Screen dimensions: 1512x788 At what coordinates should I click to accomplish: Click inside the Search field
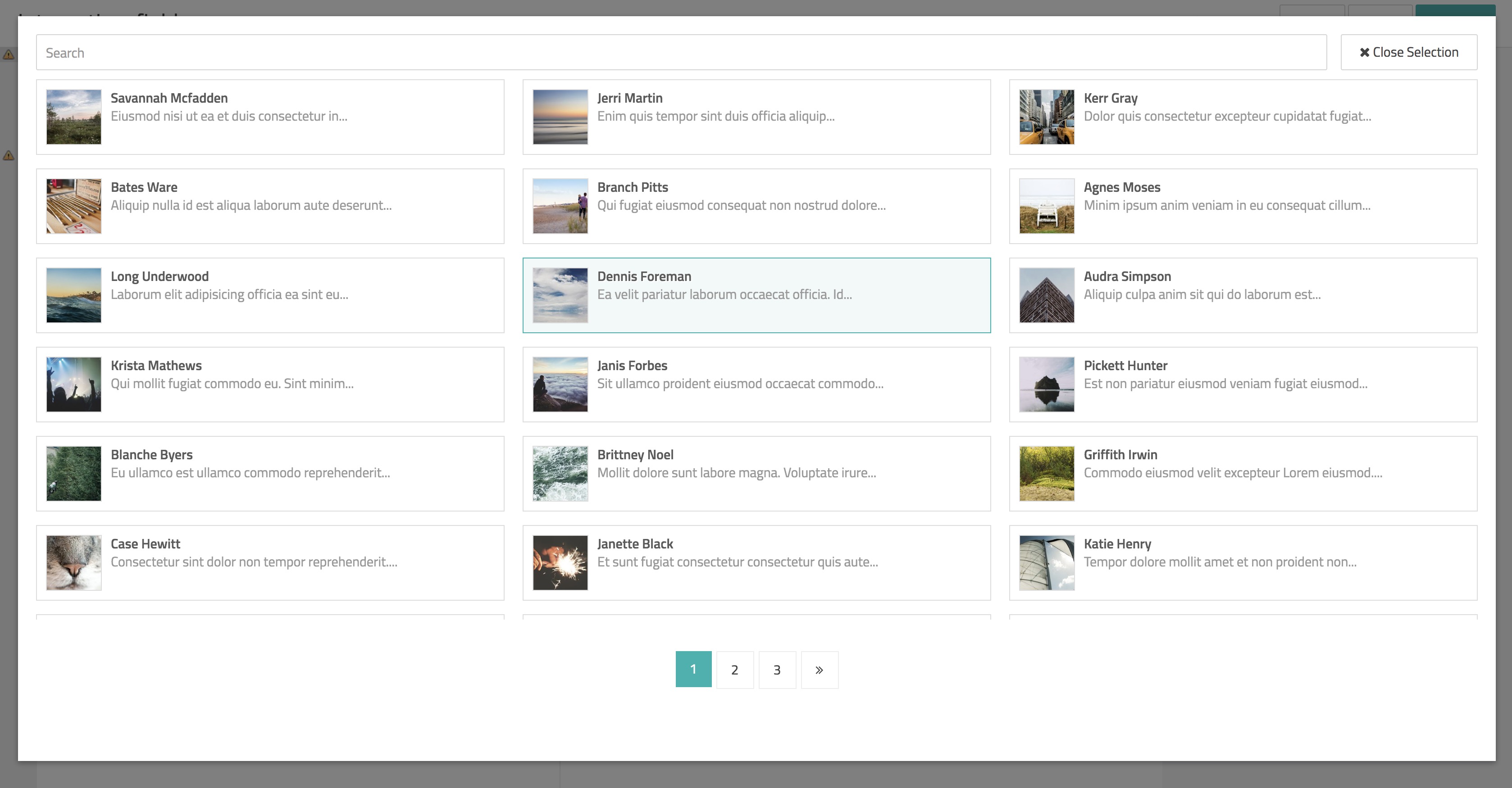tap(681, 52)
